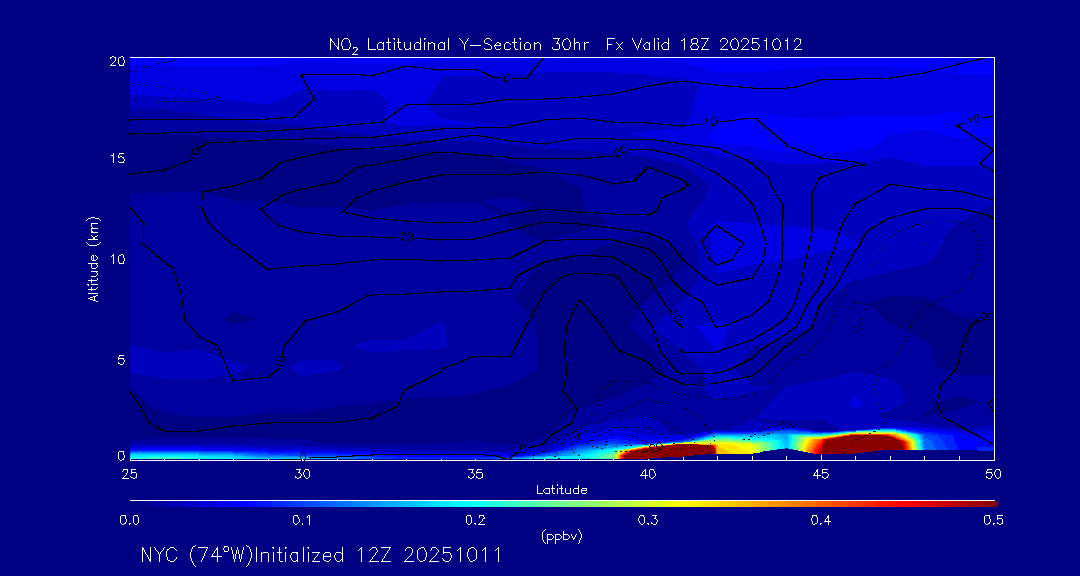Select latitude axis tick label 45

point(820,473)
